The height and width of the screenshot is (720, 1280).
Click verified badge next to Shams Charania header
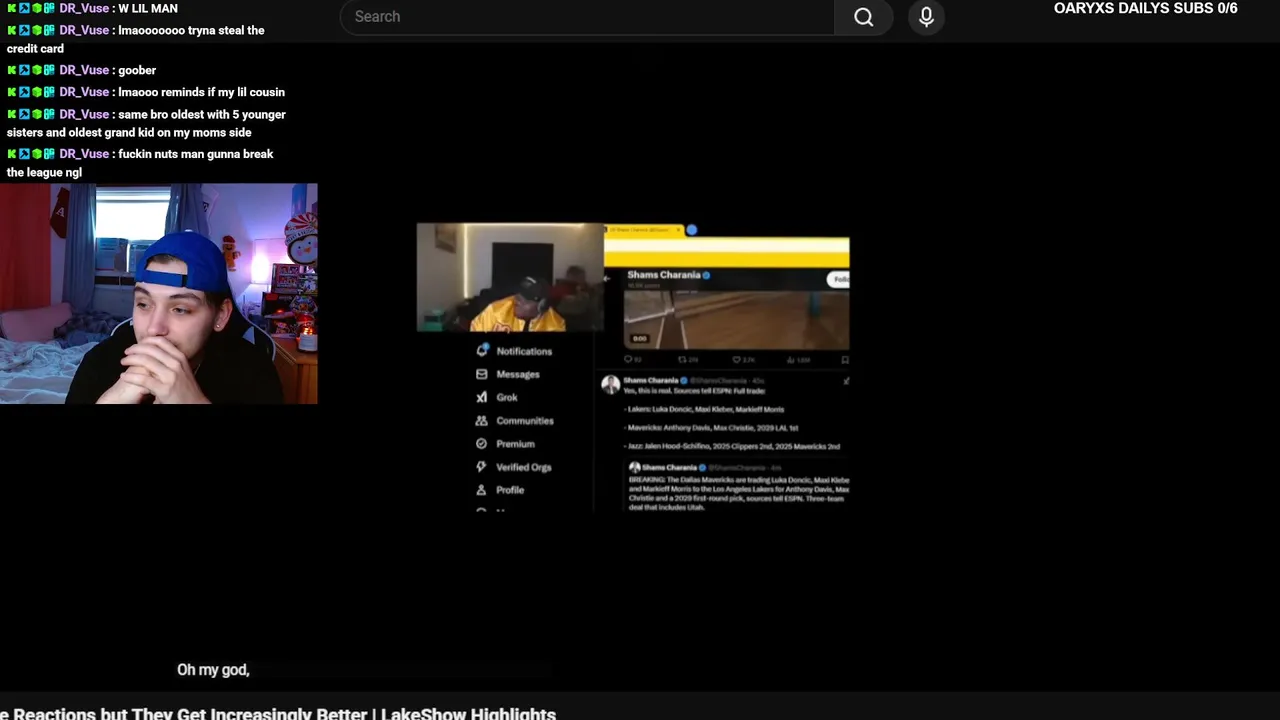[706, 275]
